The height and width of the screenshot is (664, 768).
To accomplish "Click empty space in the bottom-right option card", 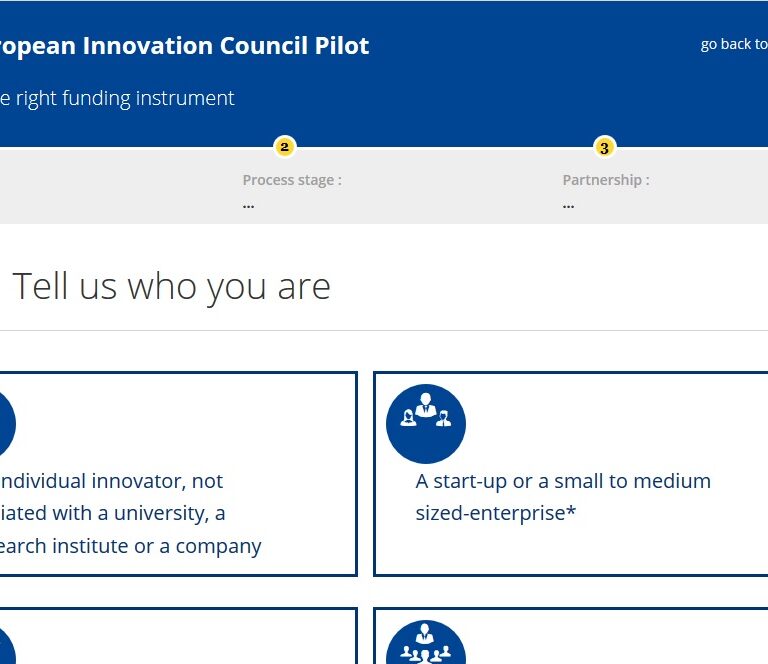I will [x=620, y=640].
